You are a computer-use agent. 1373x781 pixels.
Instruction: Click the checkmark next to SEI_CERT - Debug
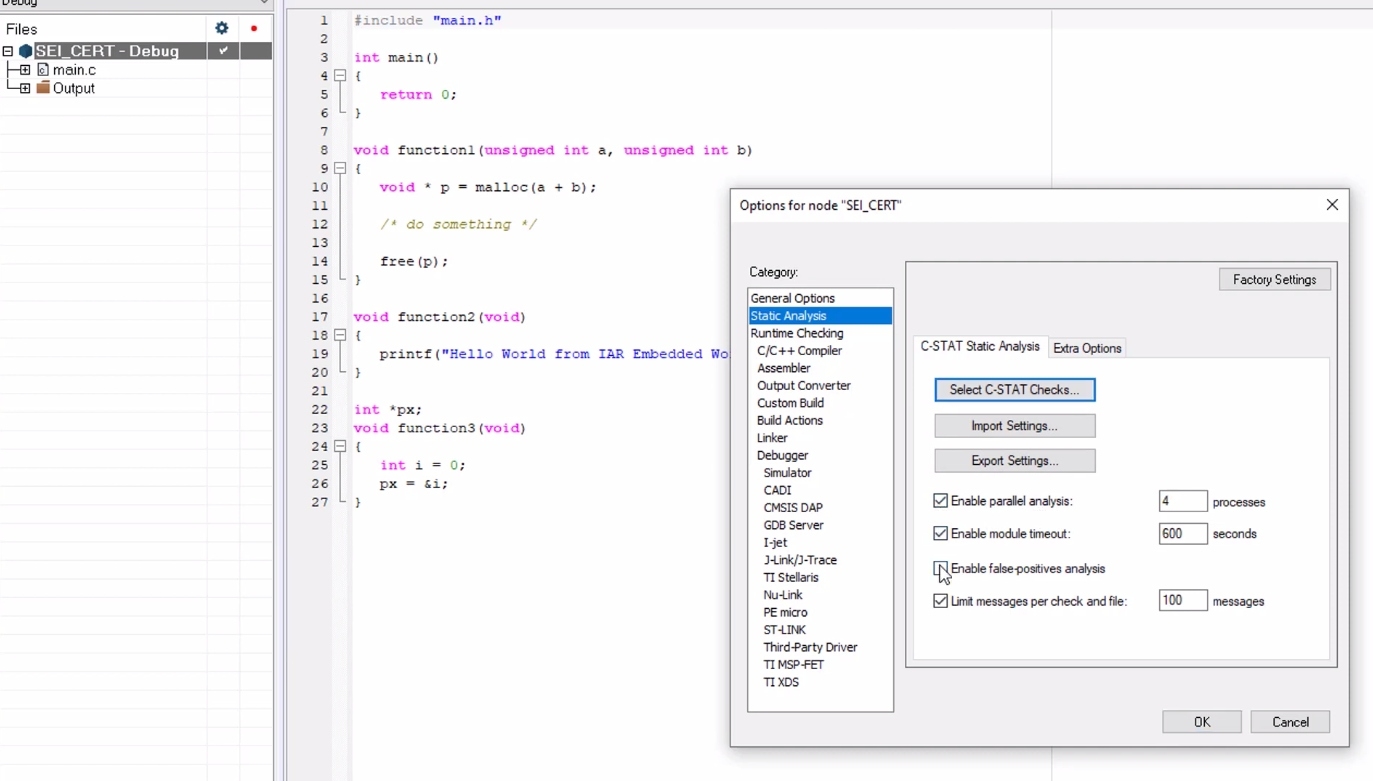223,50
